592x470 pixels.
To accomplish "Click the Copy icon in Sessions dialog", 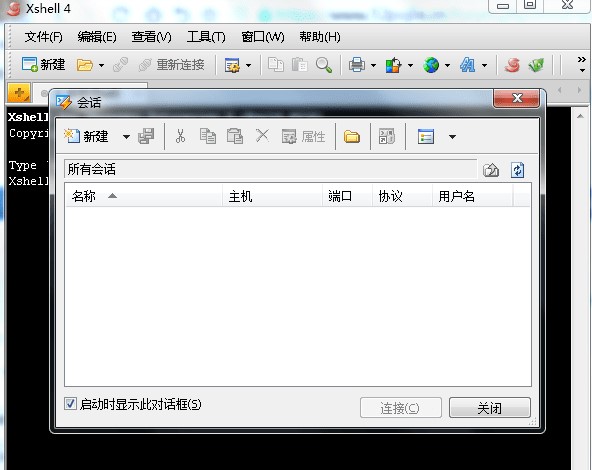I will [x=208, y=136].
